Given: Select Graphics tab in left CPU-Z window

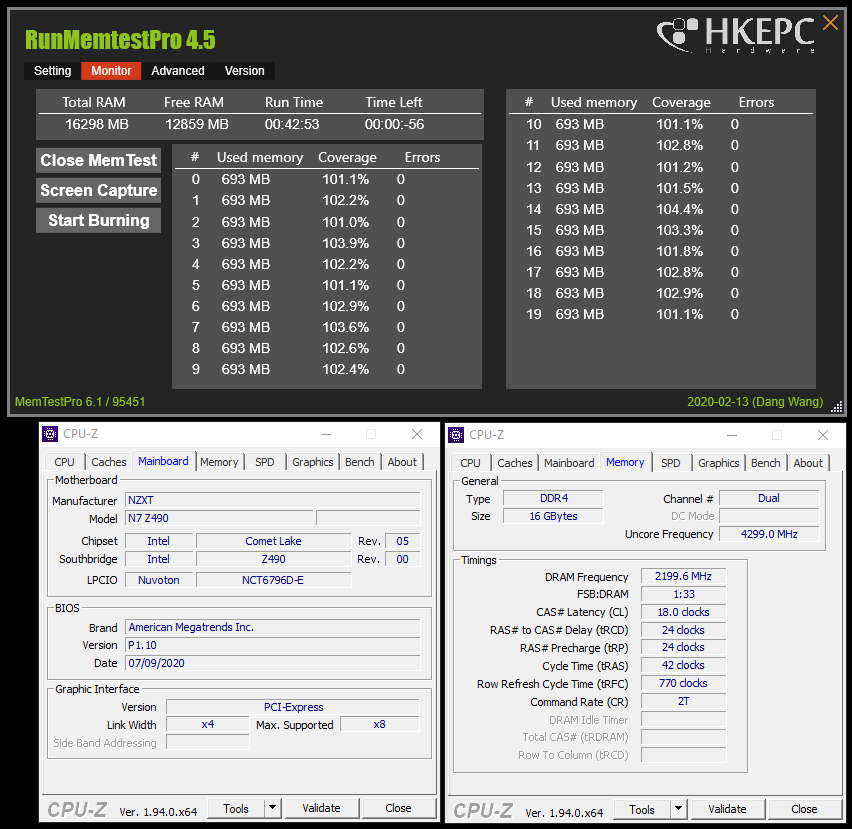Looking at the screenshot, I should point(312,462).
